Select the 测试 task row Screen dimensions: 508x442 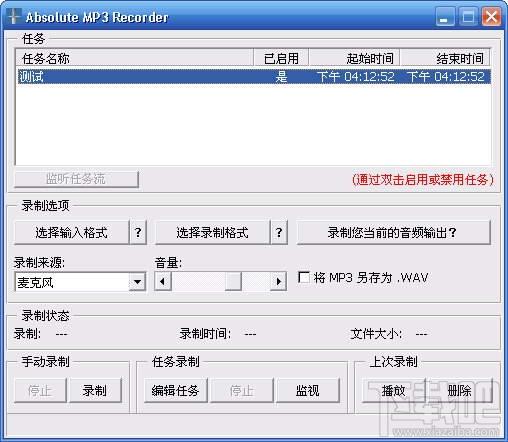(254, 76)
